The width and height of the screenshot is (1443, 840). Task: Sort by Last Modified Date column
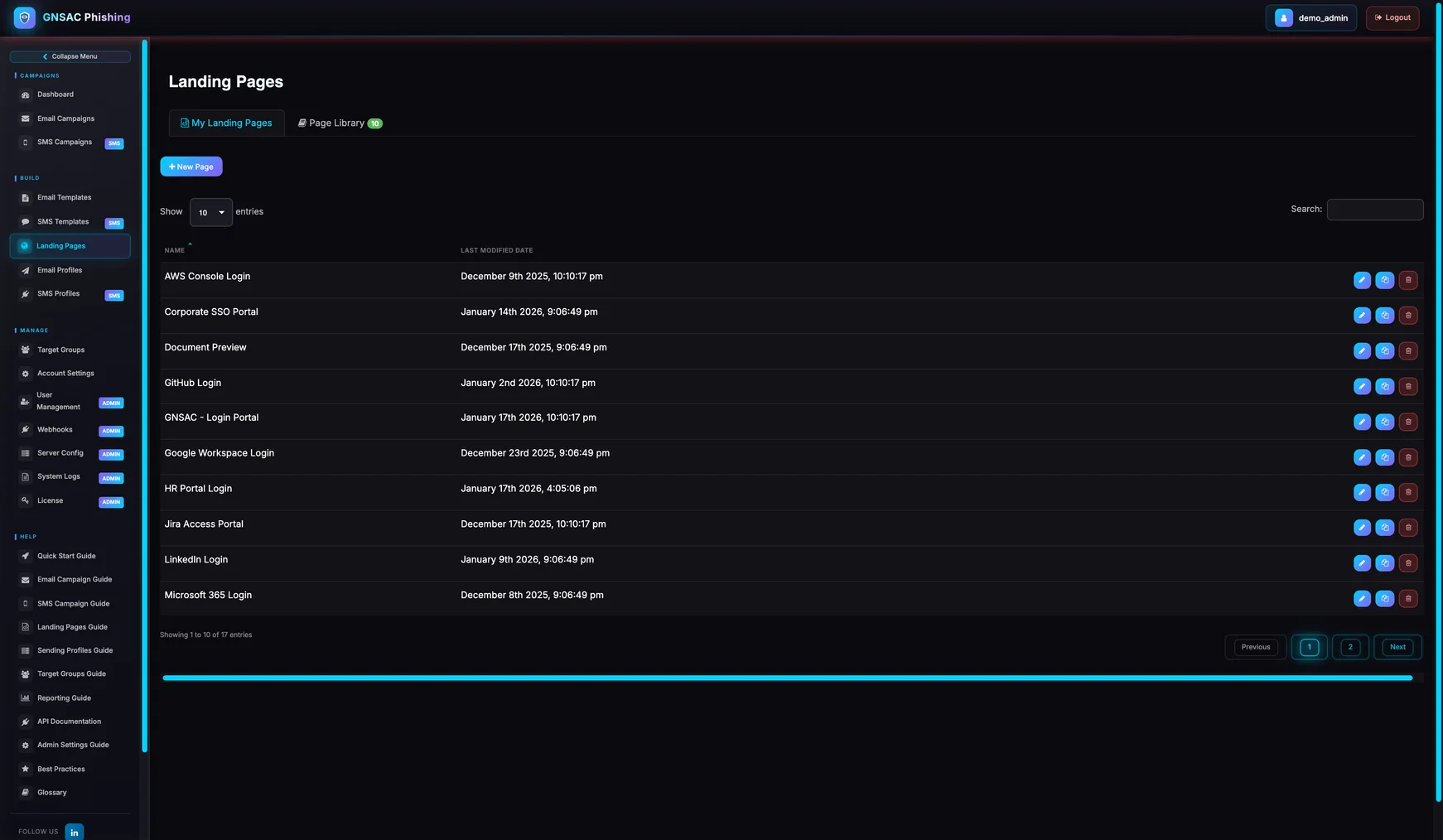click(x=497, y=250)
